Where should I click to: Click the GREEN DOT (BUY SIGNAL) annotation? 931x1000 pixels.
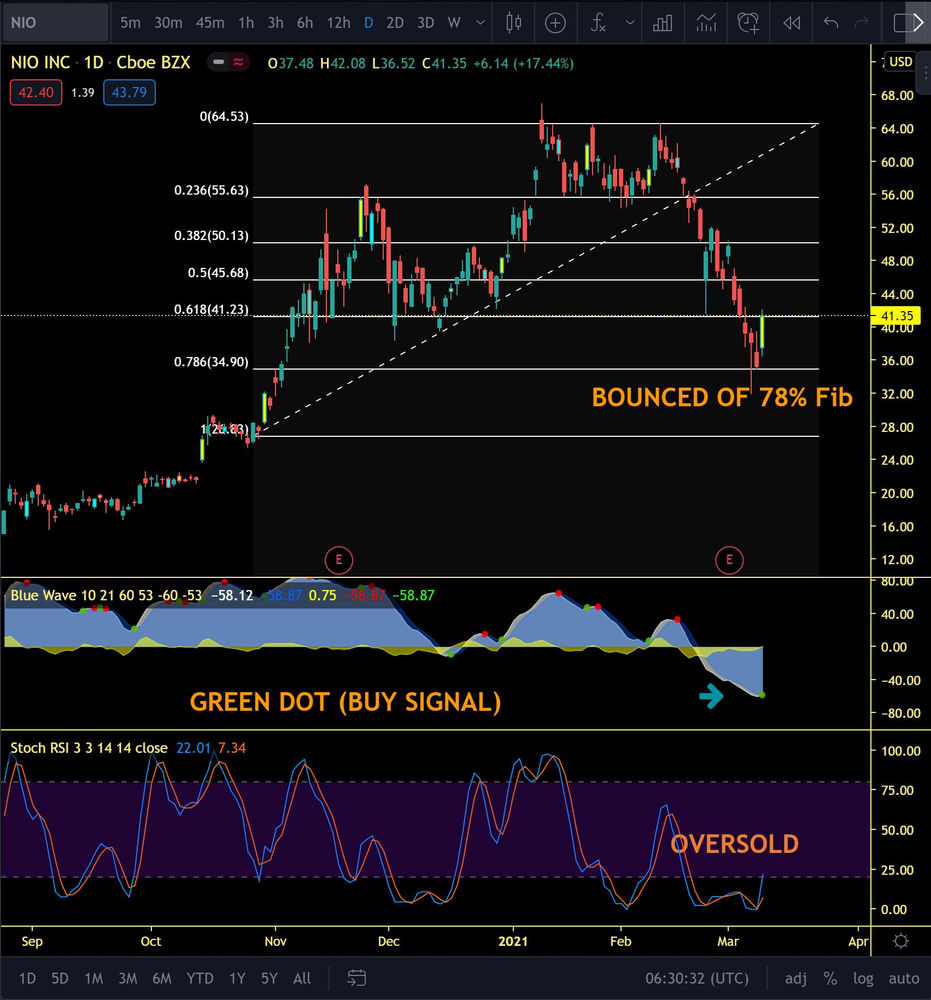(346, 702)
